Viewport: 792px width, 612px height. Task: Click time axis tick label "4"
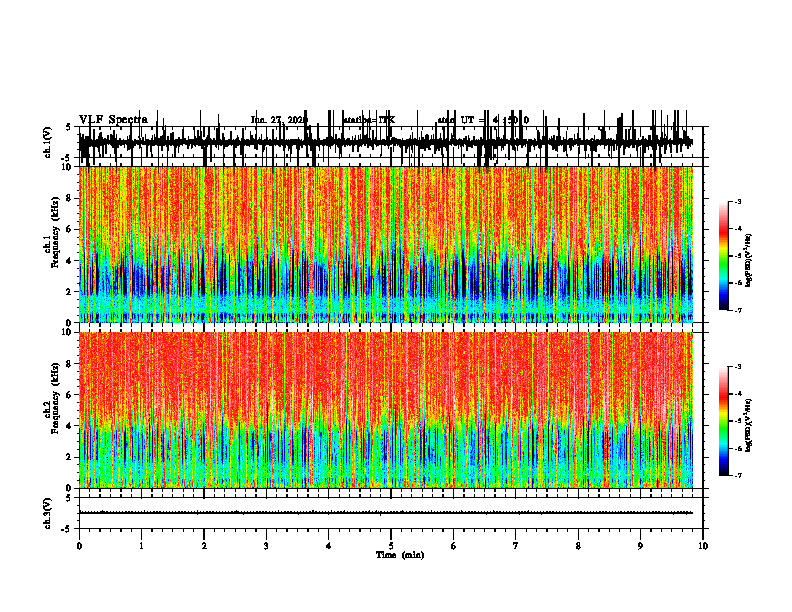point(329,546)
